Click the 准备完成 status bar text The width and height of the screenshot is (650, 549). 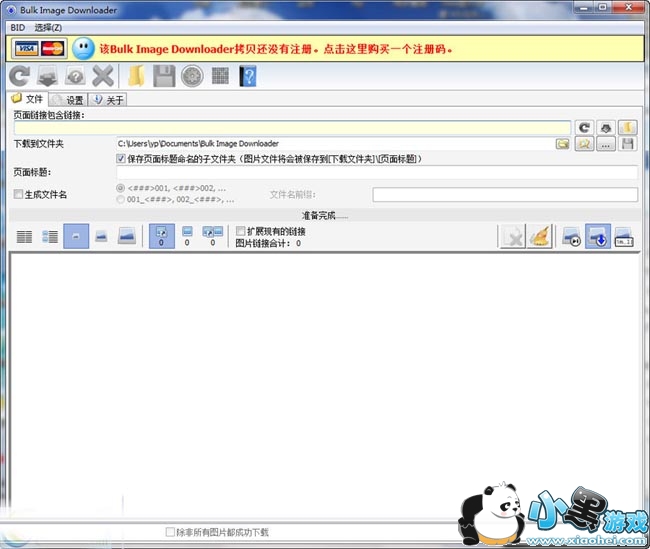click(325, 215)
